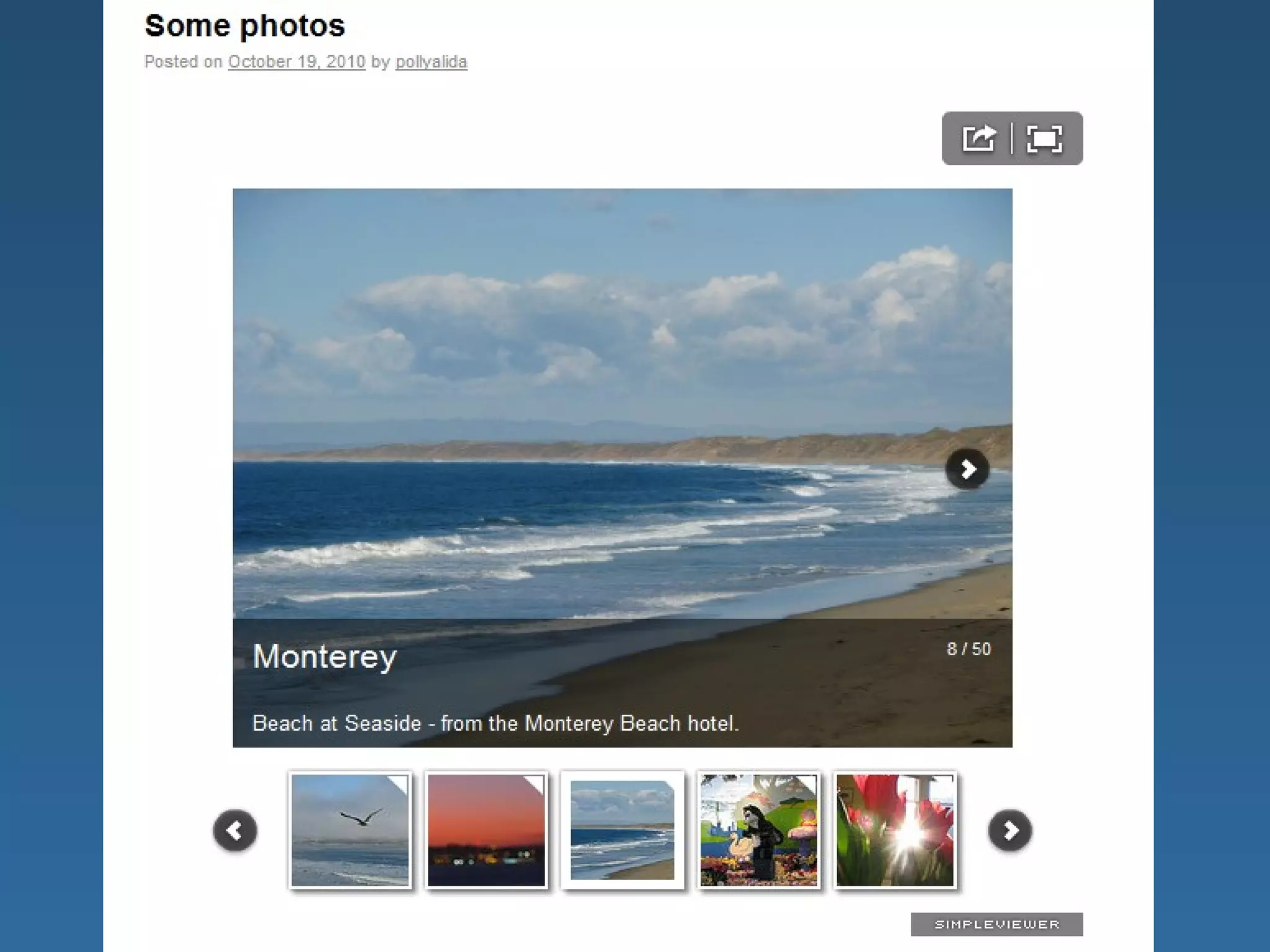Image resolution: width=1270 pixels, height=952 pixels.
Task: Click the Beach at Seaside caption text
Action: [495, 723]
